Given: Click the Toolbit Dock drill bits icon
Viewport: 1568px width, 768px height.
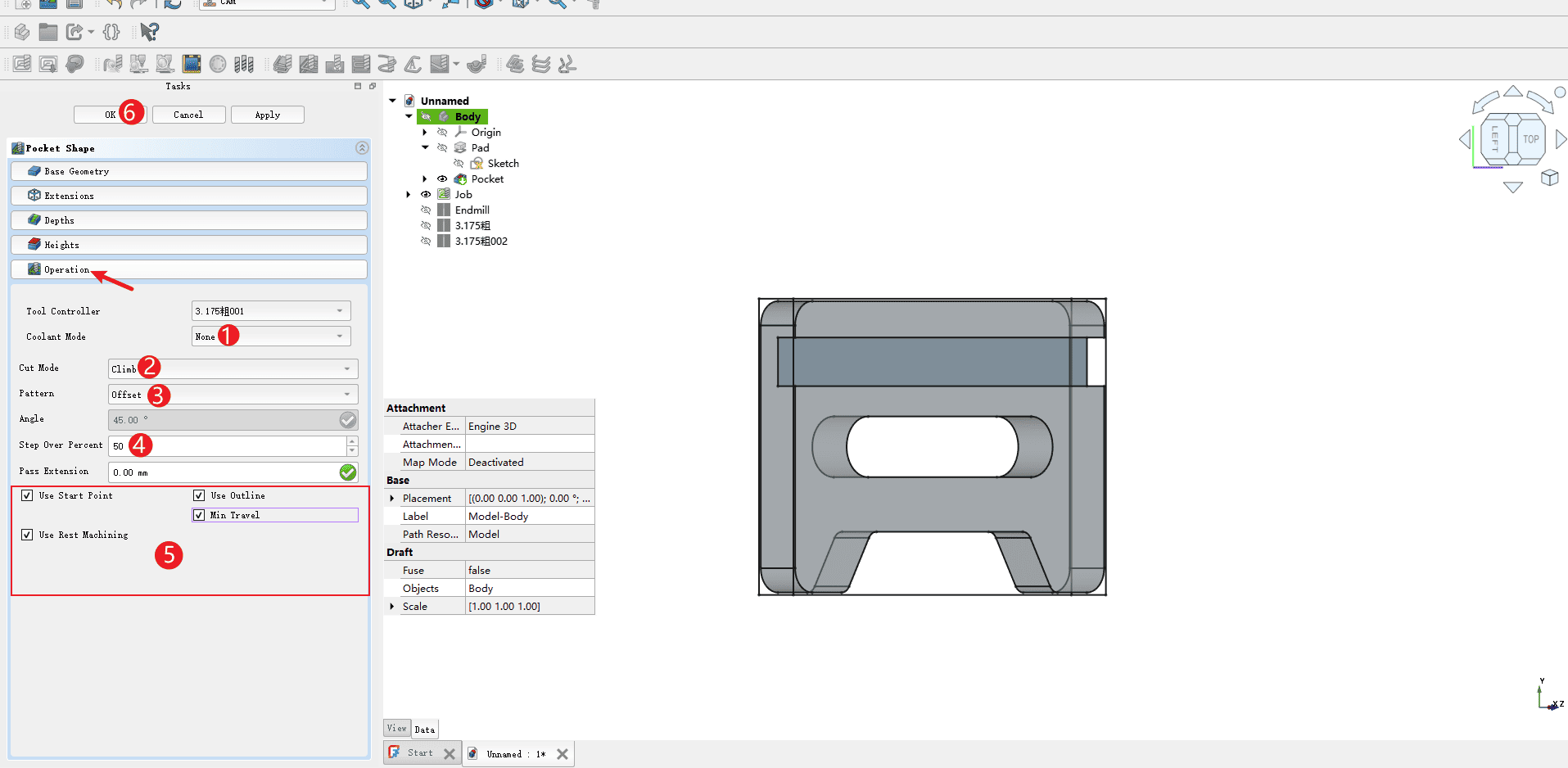Looking at the screenshot, I should [x=244, y=64].
